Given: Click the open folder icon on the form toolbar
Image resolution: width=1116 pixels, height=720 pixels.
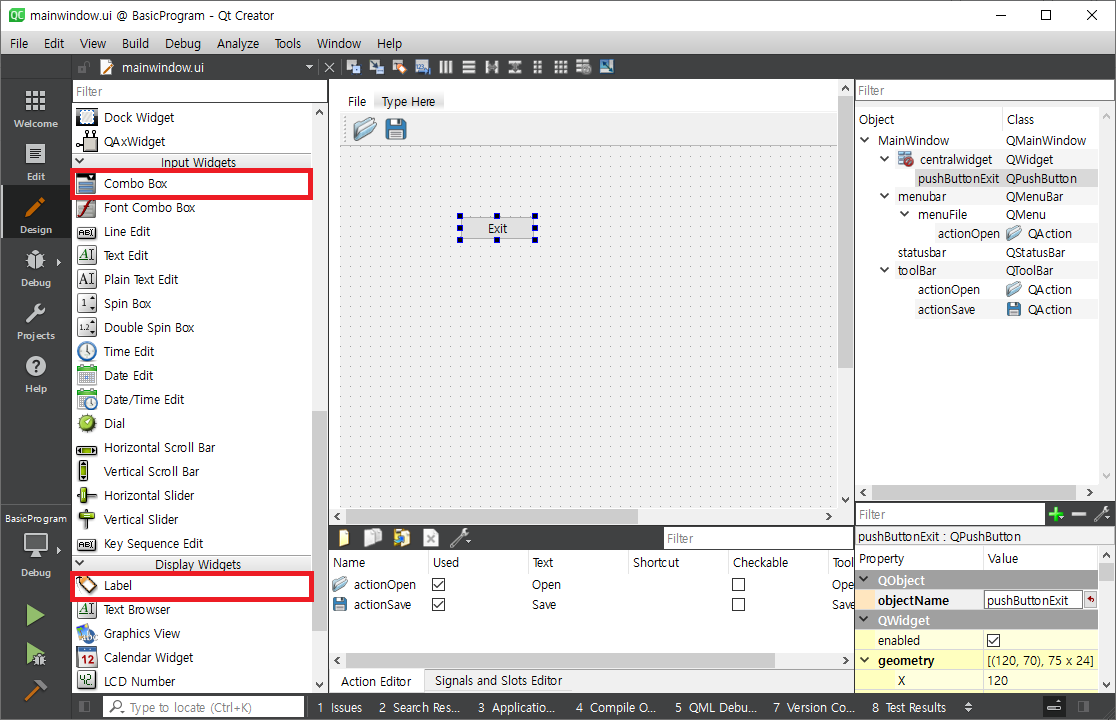Looking at the screenshot, I should (365, 129).
